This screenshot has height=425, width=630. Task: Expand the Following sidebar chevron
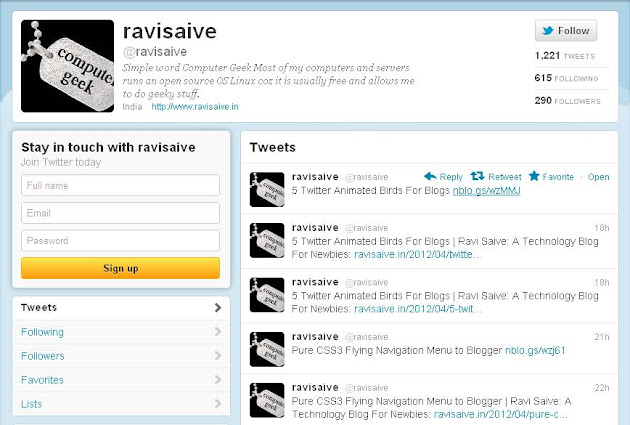click(218, 332)
